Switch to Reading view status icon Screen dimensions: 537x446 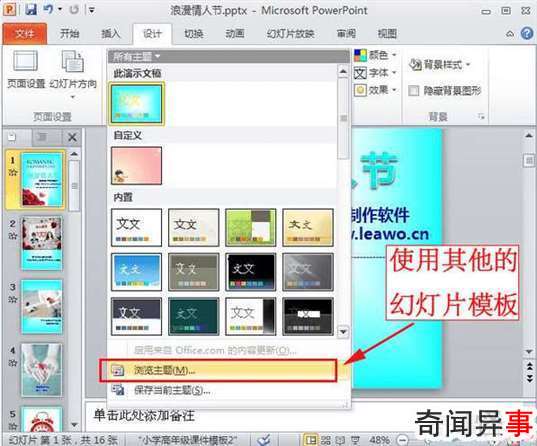click(x=340, y=440)
